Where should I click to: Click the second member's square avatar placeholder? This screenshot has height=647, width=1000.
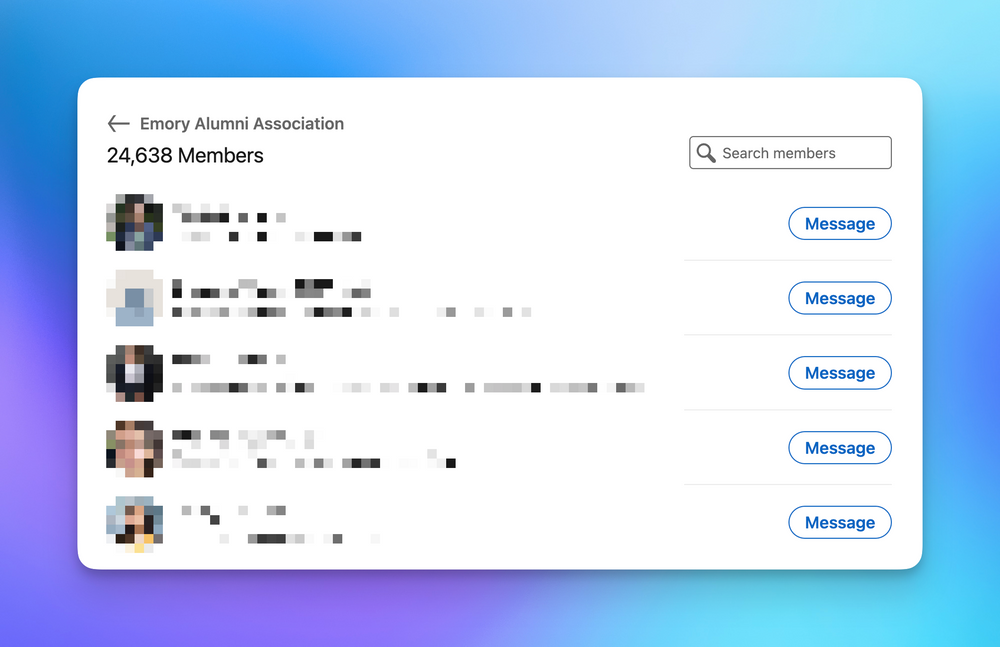click(134, 298)
